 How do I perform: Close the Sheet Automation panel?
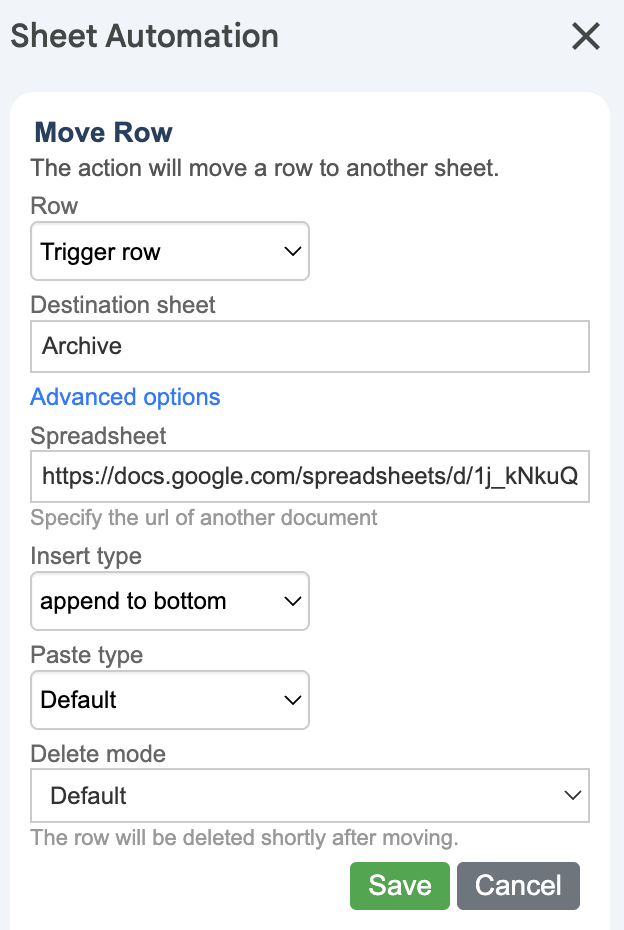point(585,37)
